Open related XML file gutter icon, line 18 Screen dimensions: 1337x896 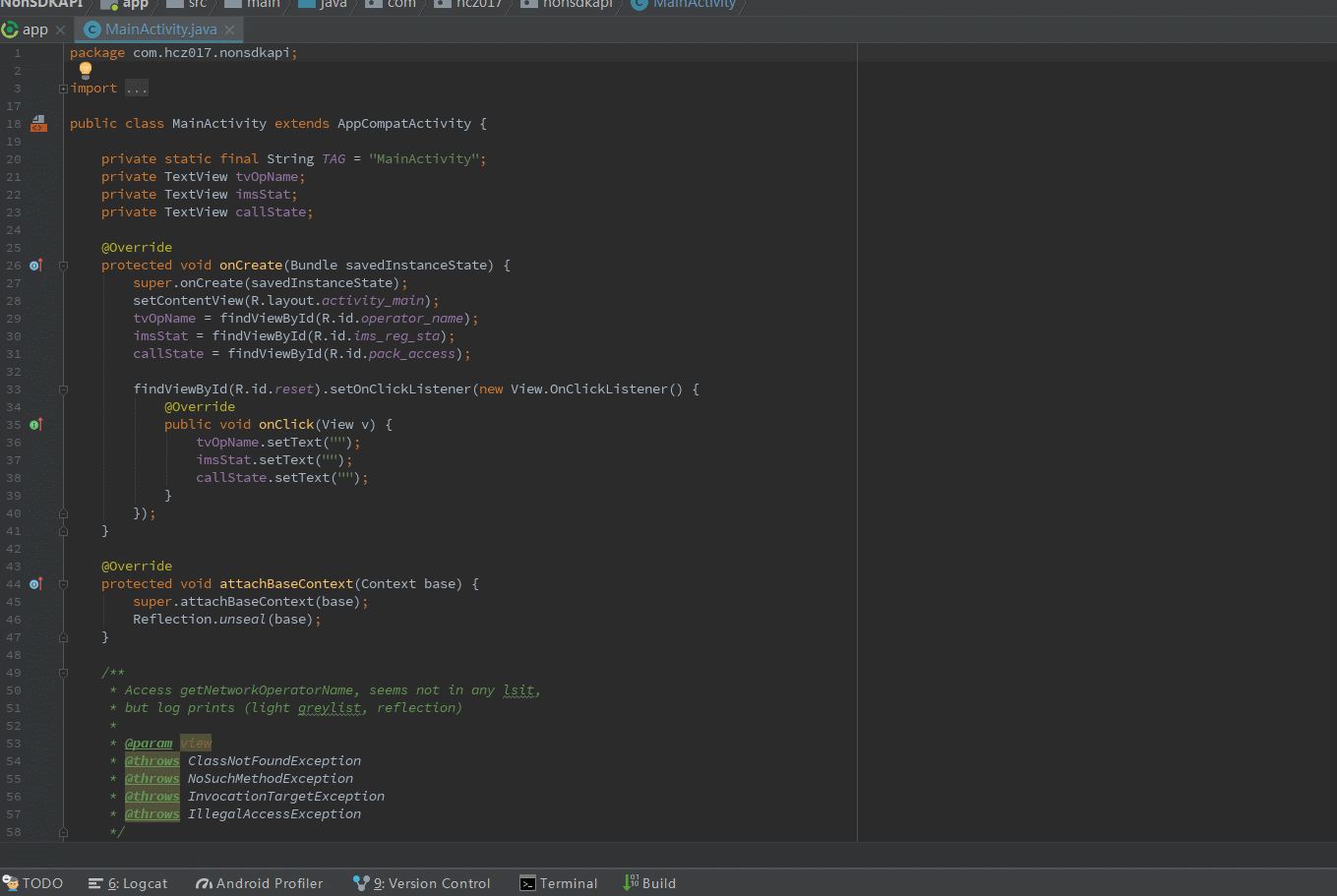point(38,123)
